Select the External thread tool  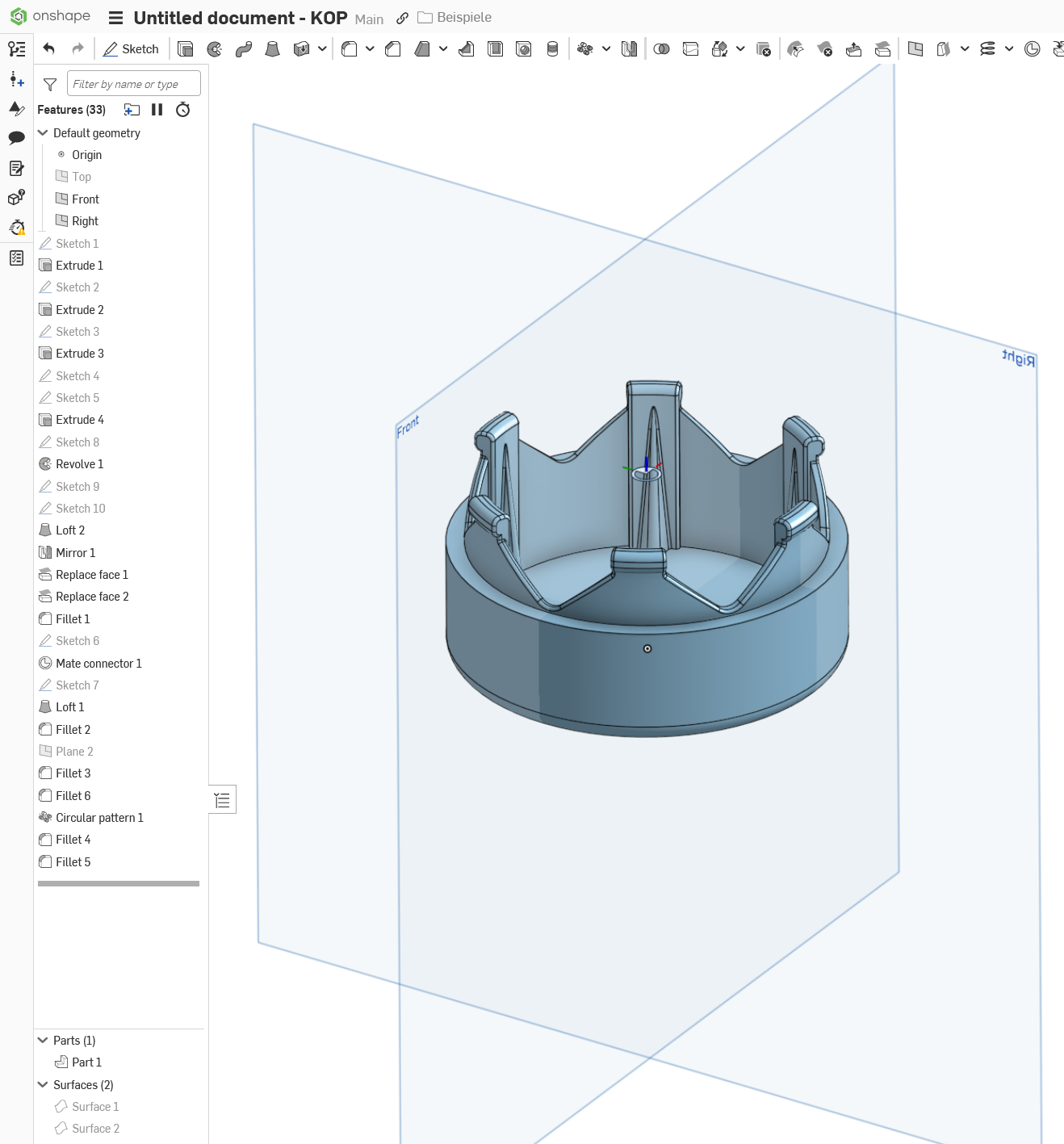(553, 49)
